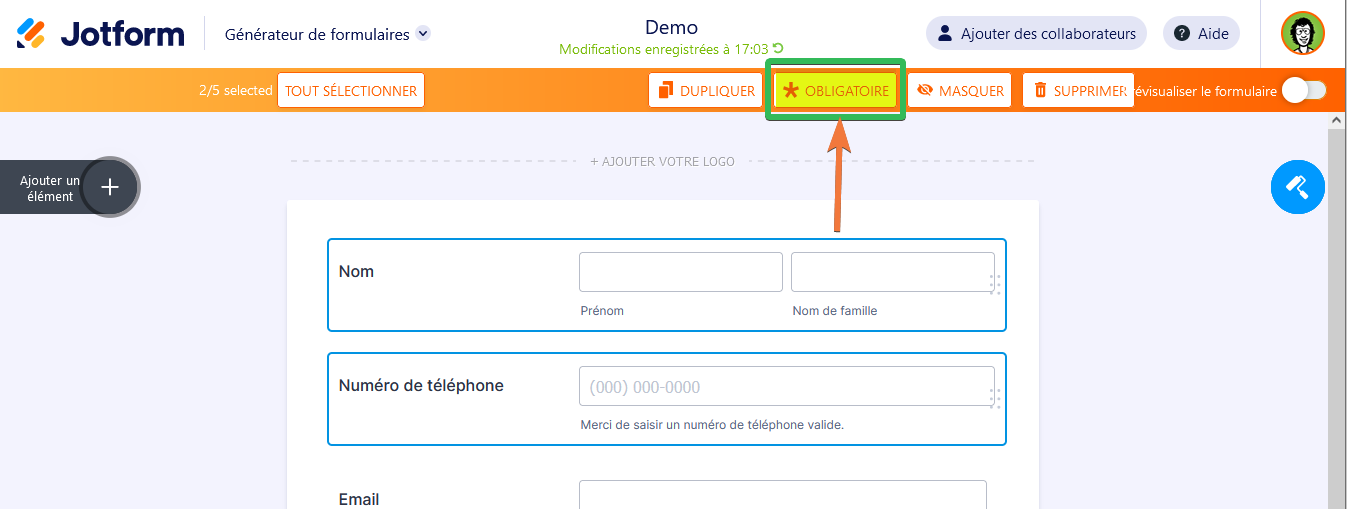
Task: Open the Aide help button
Action: click(x=1201, y=34)
